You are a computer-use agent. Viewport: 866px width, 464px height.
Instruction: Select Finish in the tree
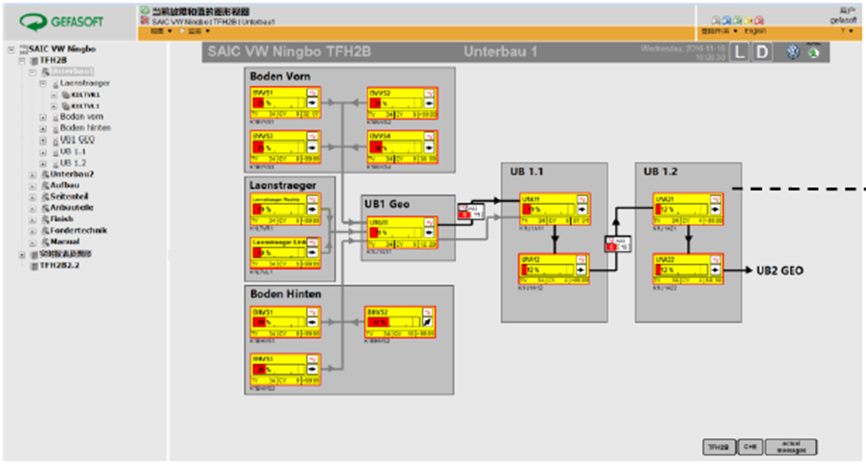tap(62, 219)
